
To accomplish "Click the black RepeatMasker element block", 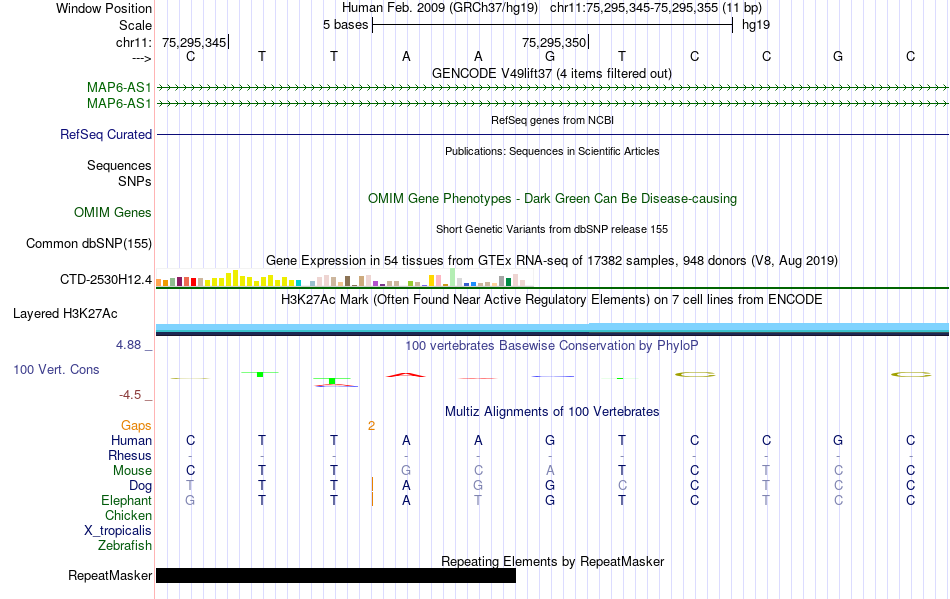I will 336,575.
